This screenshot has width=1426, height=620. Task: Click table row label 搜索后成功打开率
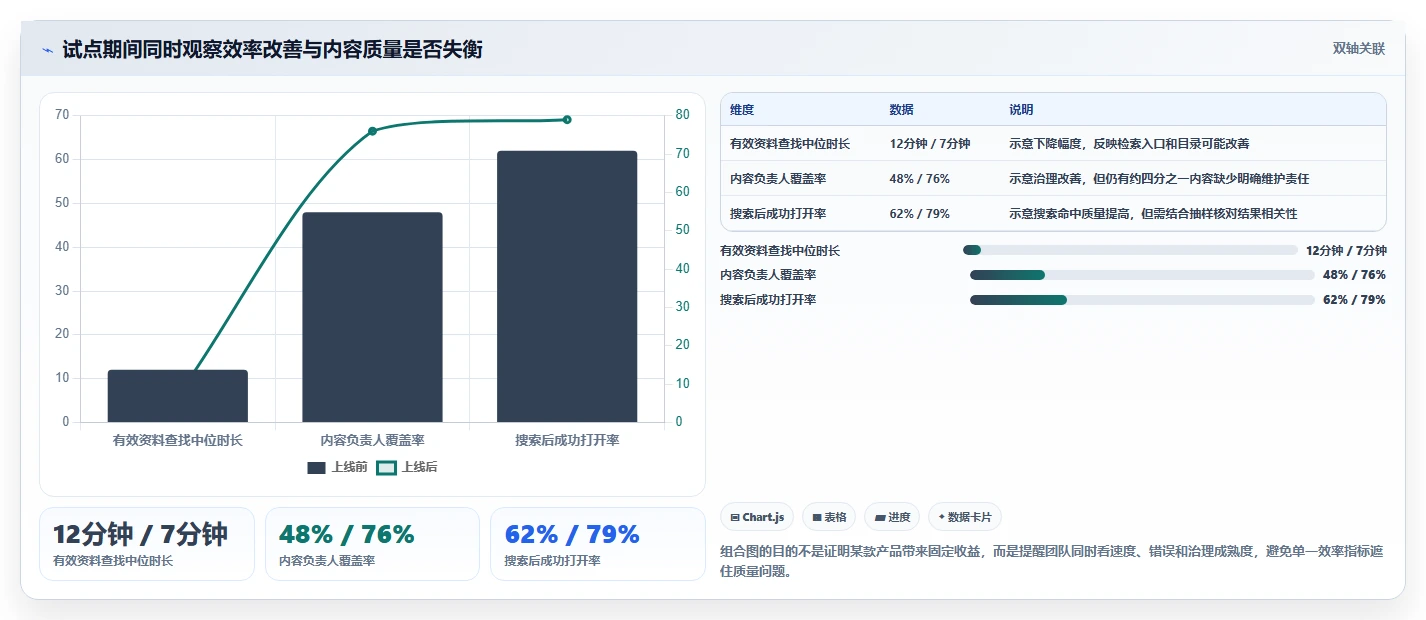point(778,214)
